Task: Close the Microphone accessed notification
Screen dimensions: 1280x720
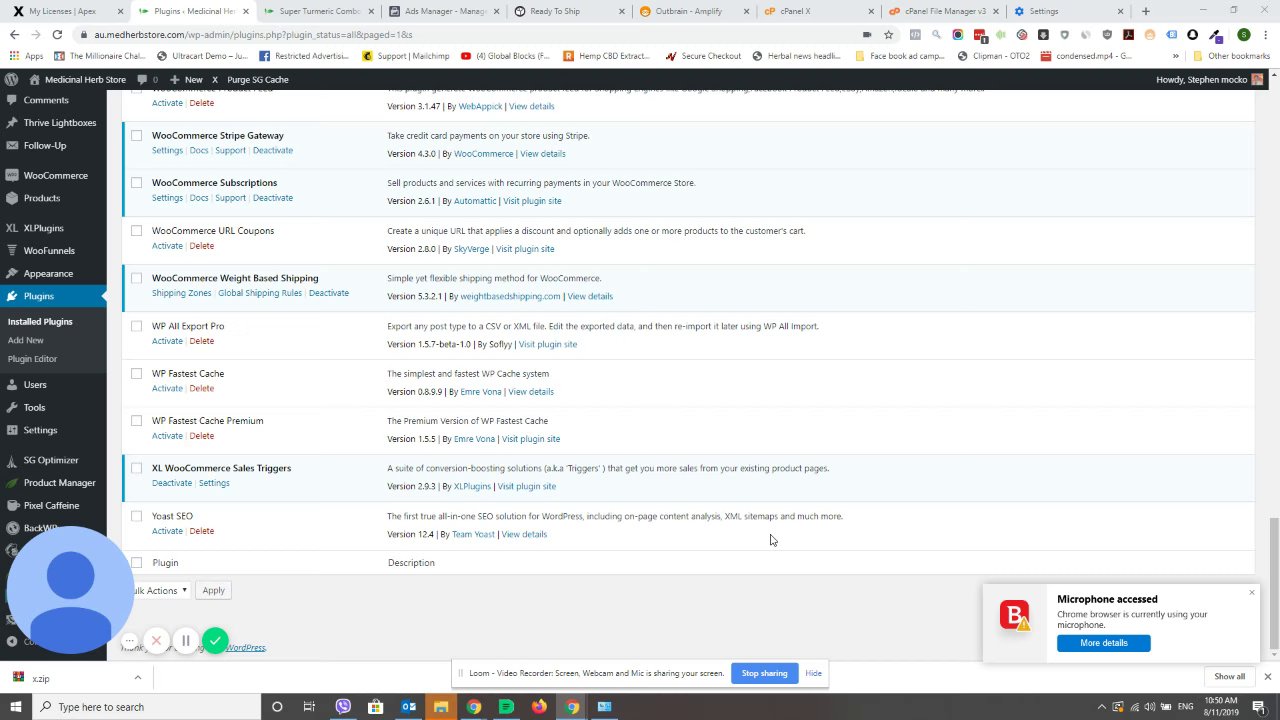Action: point(1251,593)
